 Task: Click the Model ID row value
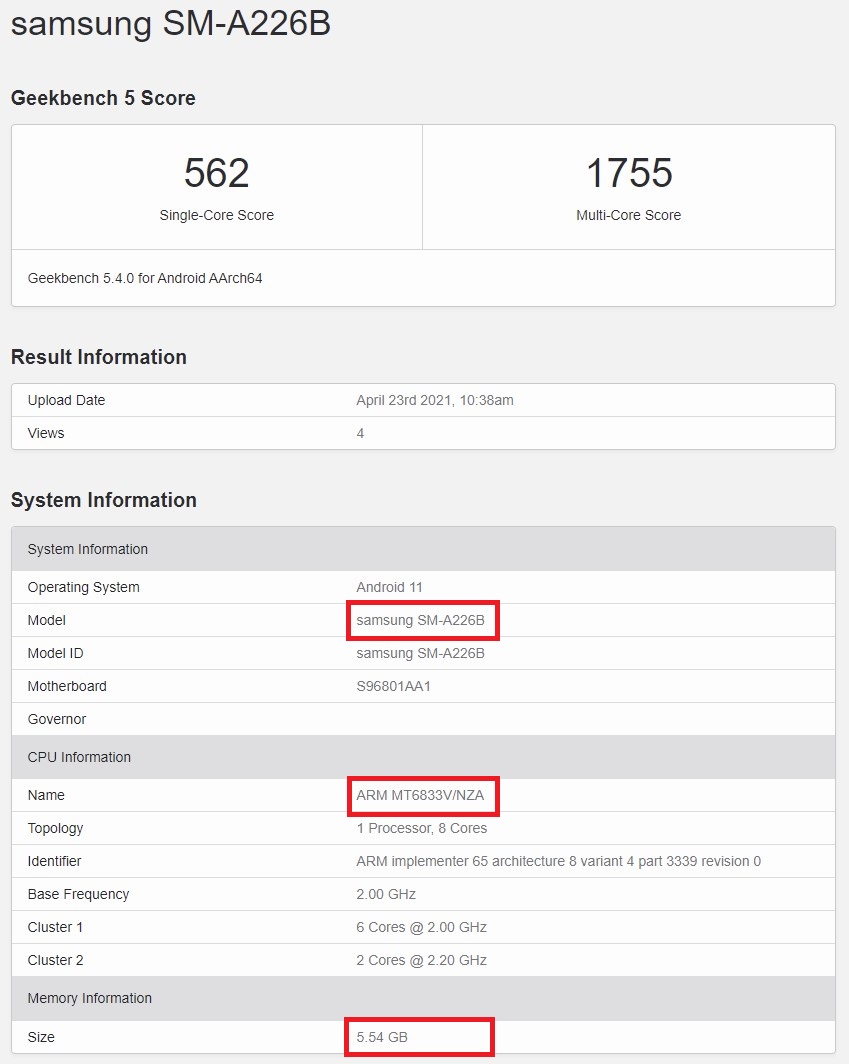point(420,653)
